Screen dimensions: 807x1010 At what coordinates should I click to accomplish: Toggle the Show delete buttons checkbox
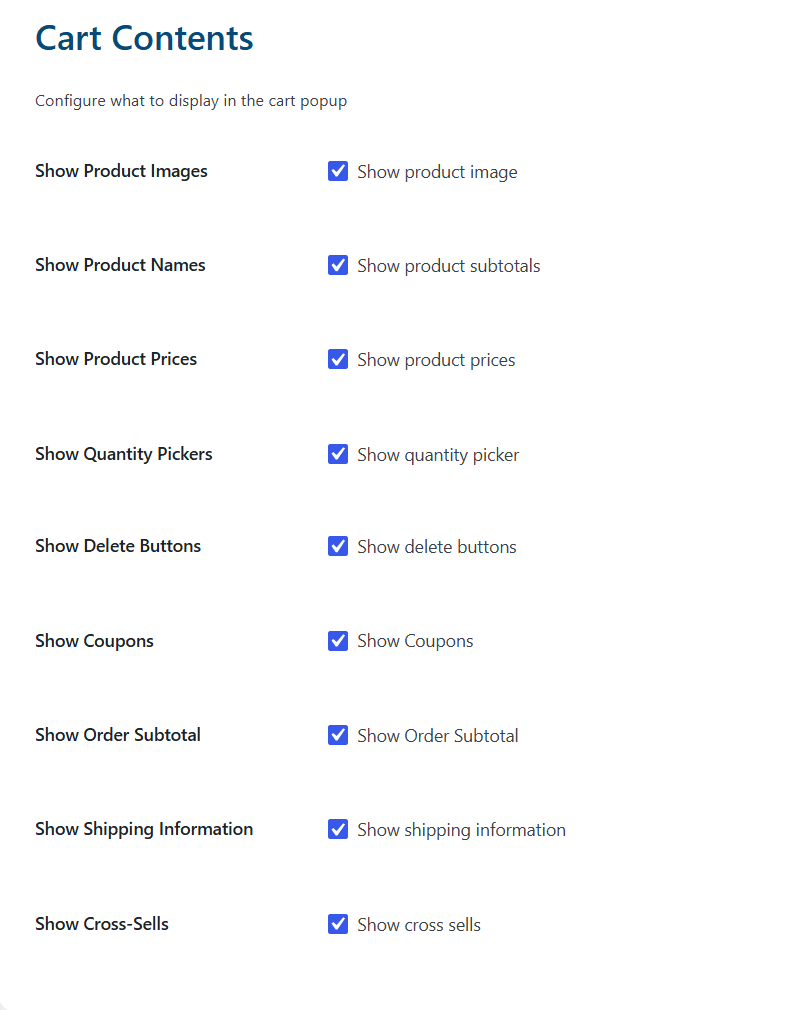[x=337, y=546]
